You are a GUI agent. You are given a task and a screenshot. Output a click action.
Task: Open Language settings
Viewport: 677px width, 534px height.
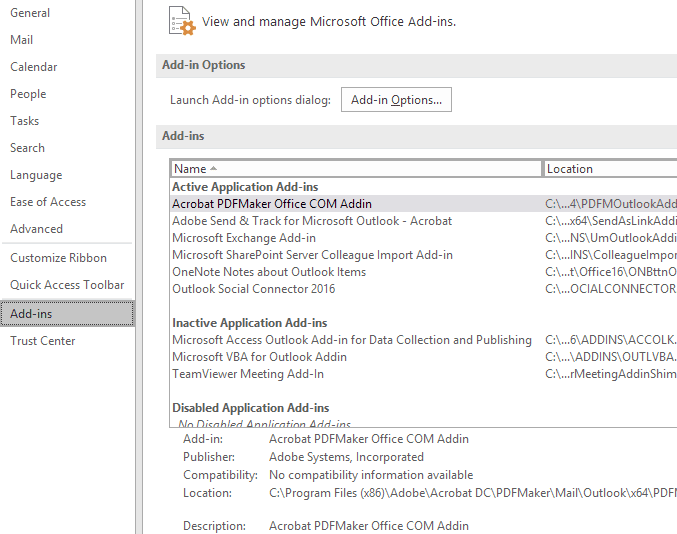pos(36,175)
